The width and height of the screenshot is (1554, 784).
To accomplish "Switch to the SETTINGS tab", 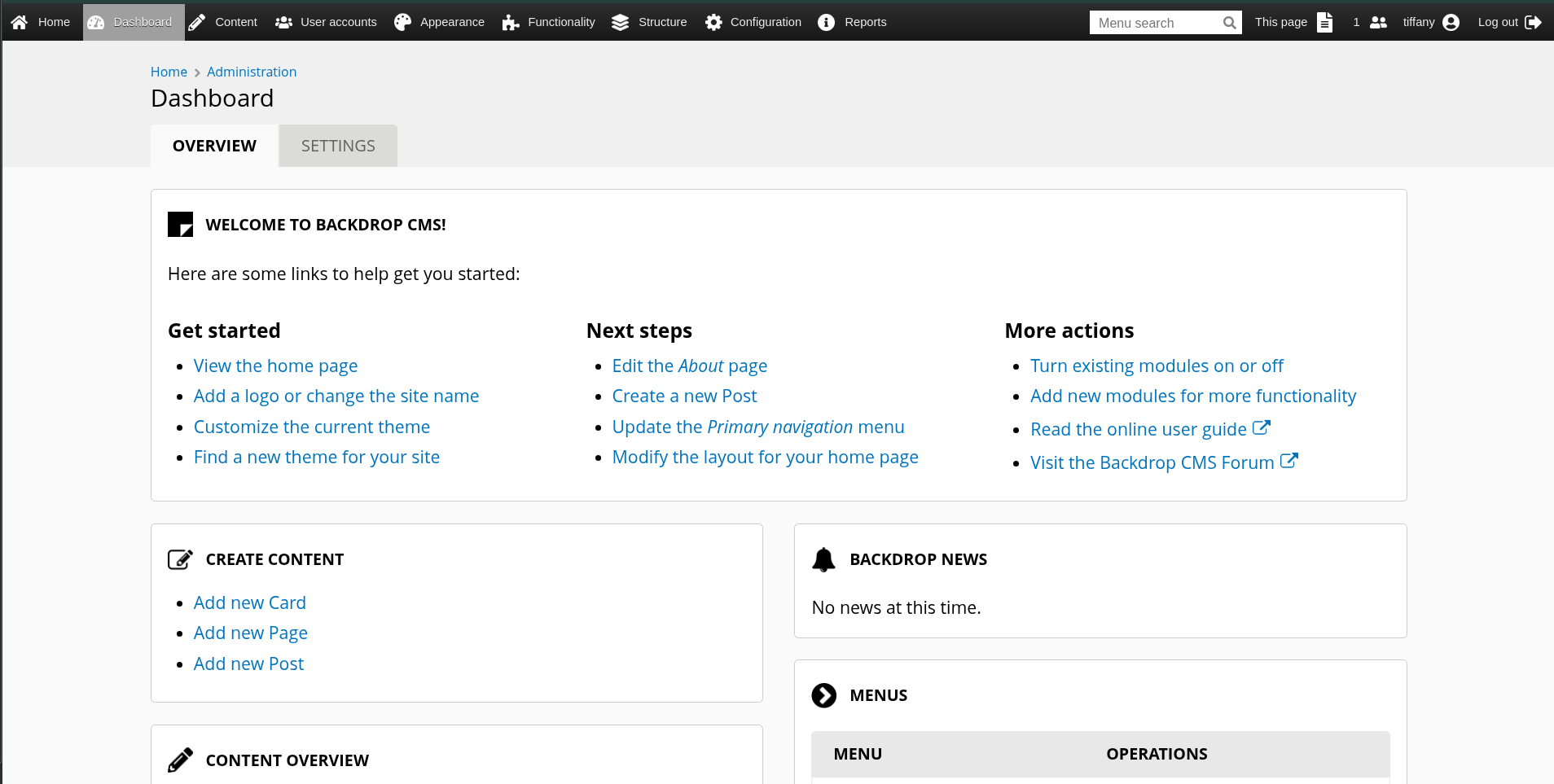I will (x=338, y=146).
